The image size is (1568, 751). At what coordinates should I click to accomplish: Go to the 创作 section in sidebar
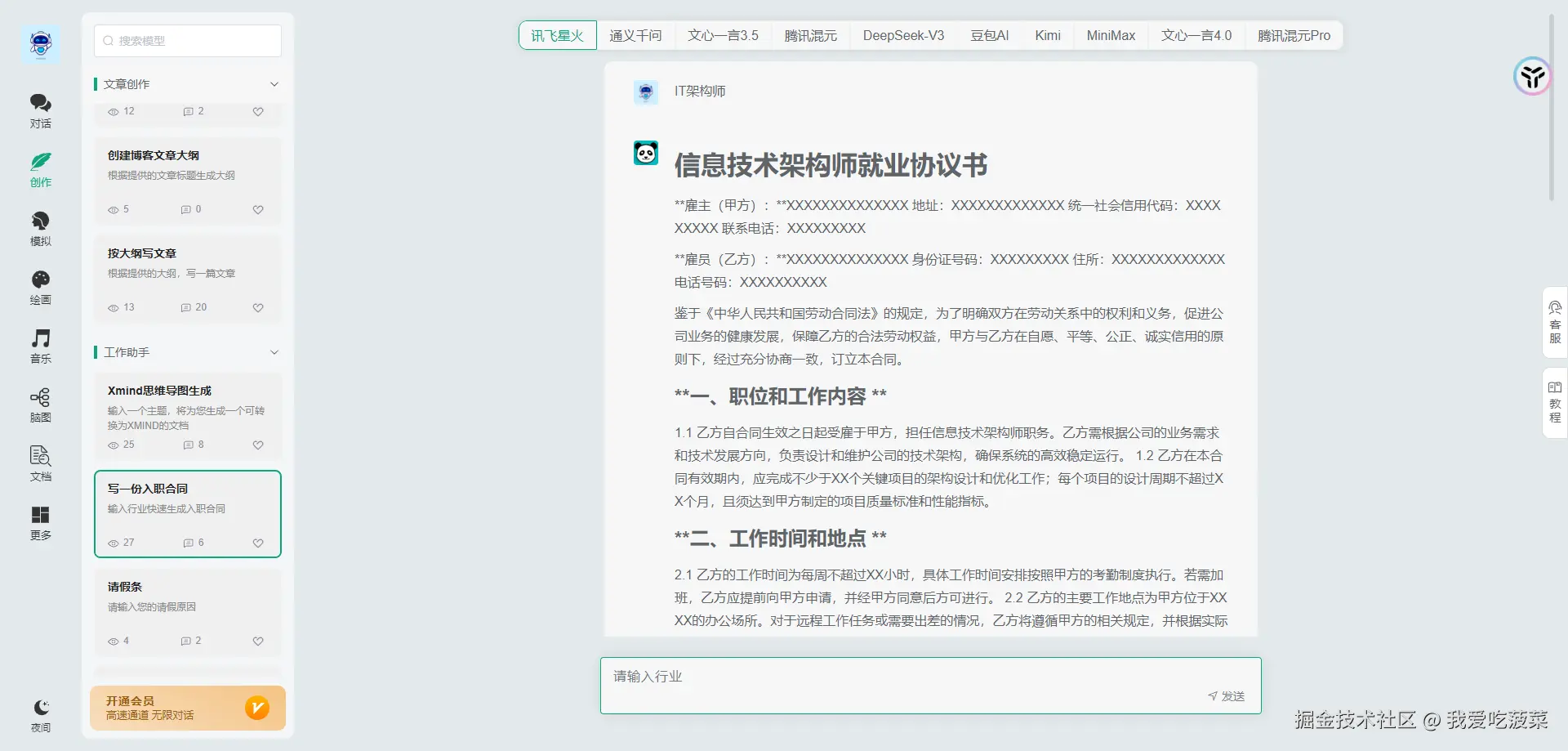(41, 170)
